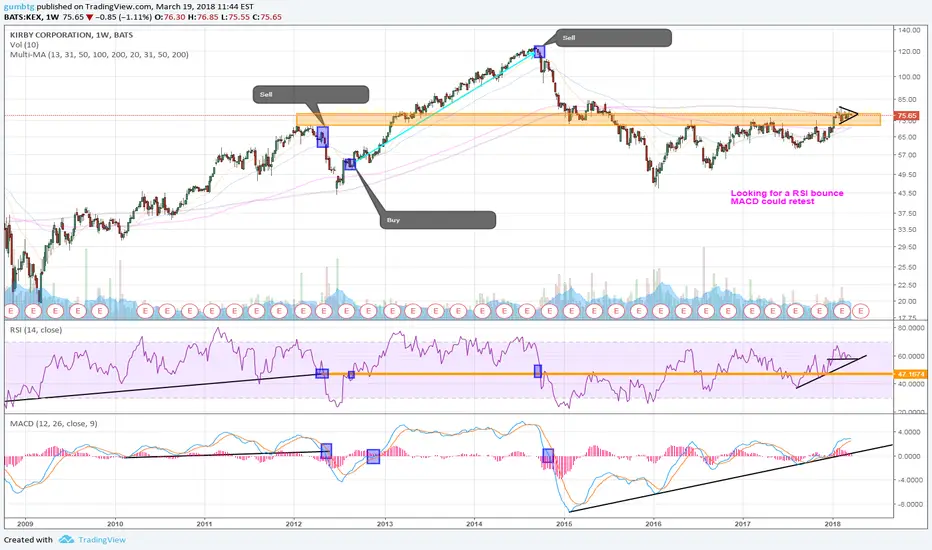Click the 100.00 price axis value
This screenshot has height=550, width=932.
909,77
